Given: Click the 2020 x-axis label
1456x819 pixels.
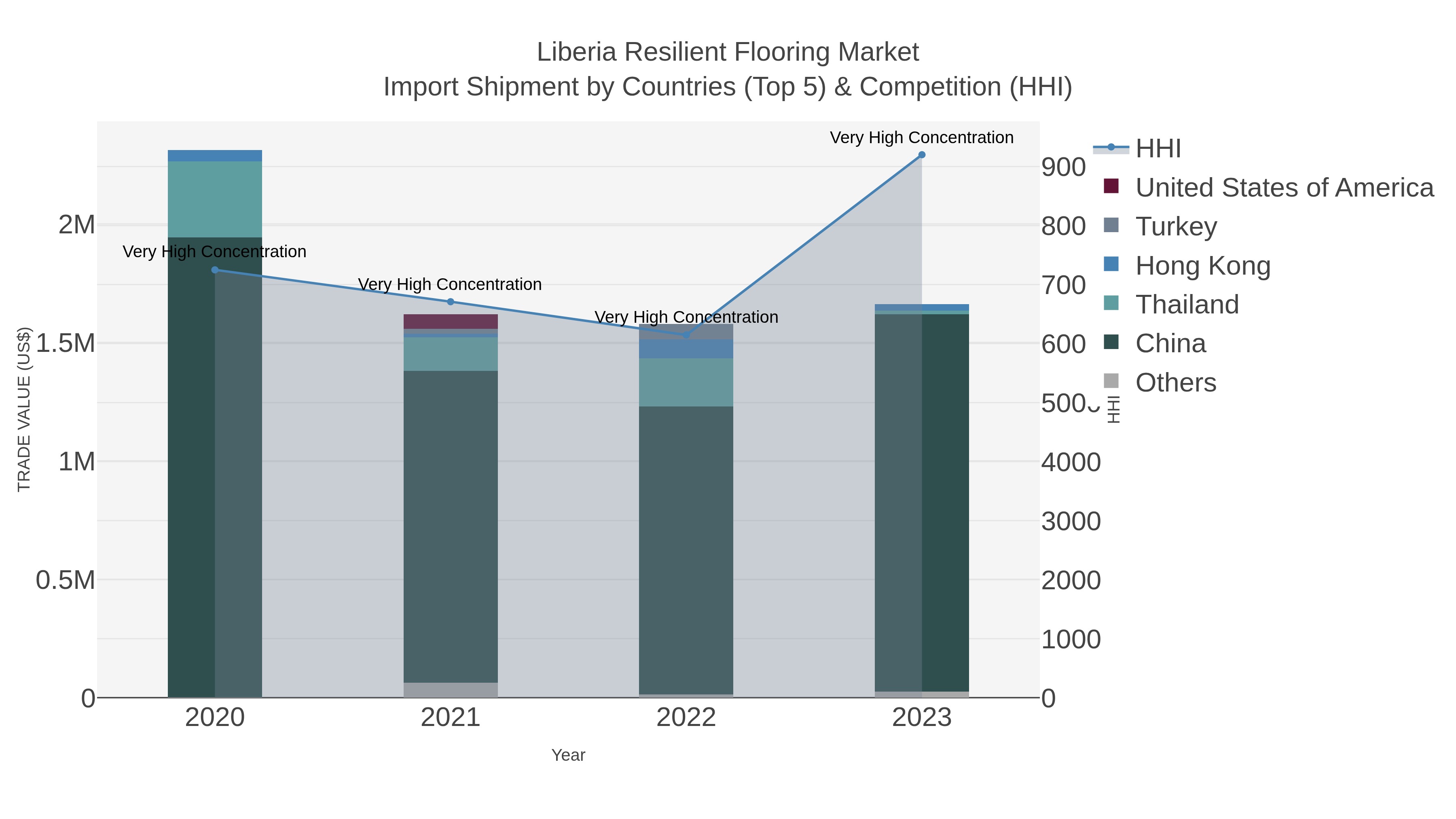Looking at the screenshot, I should tap(215, 718).
